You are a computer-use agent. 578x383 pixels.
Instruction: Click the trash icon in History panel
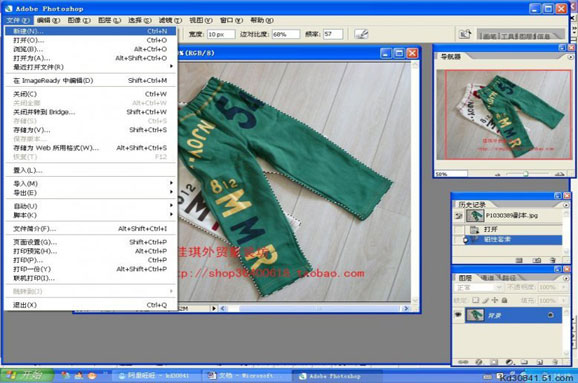coord(553,260)
